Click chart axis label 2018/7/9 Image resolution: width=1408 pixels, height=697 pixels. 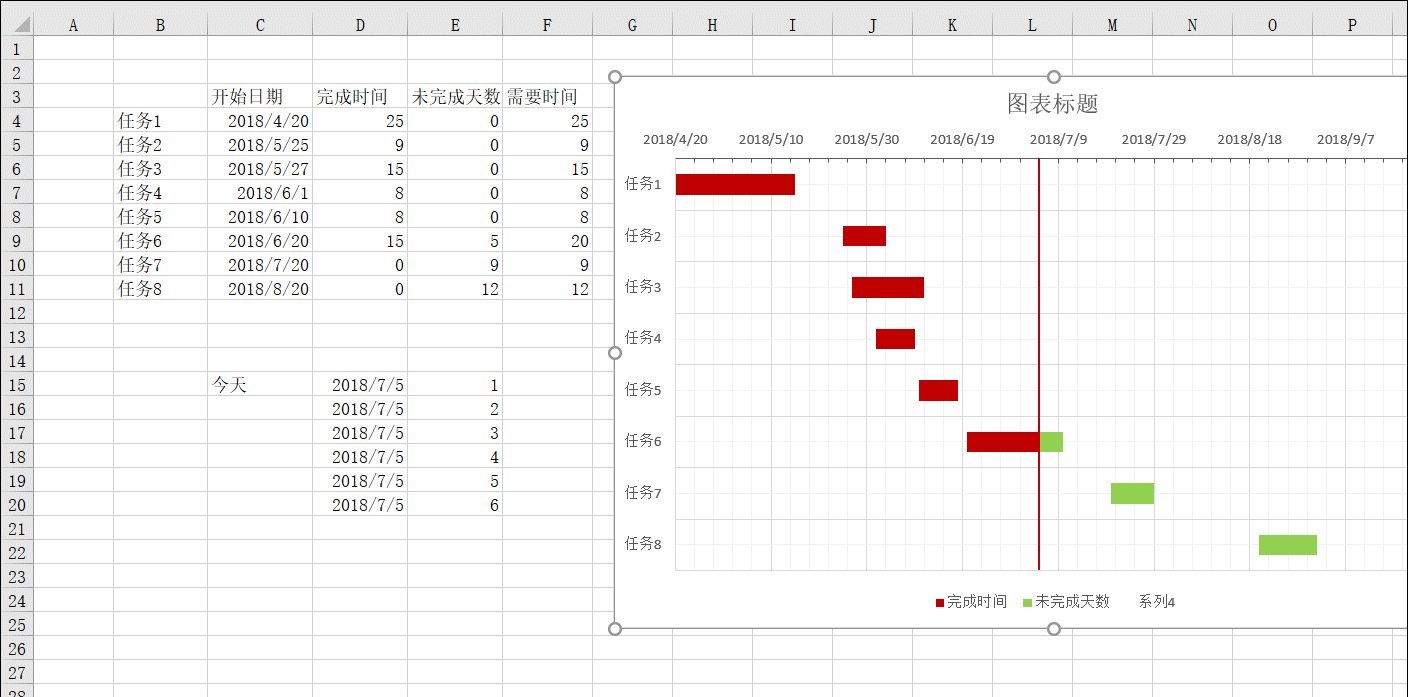click(1058, 139)
